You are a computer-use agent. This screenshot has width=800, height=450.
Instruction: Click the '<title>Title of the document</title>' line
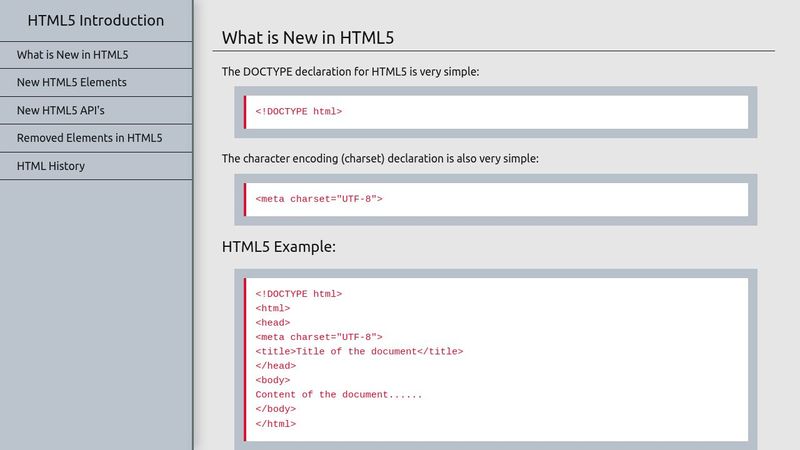coord(359,351)
